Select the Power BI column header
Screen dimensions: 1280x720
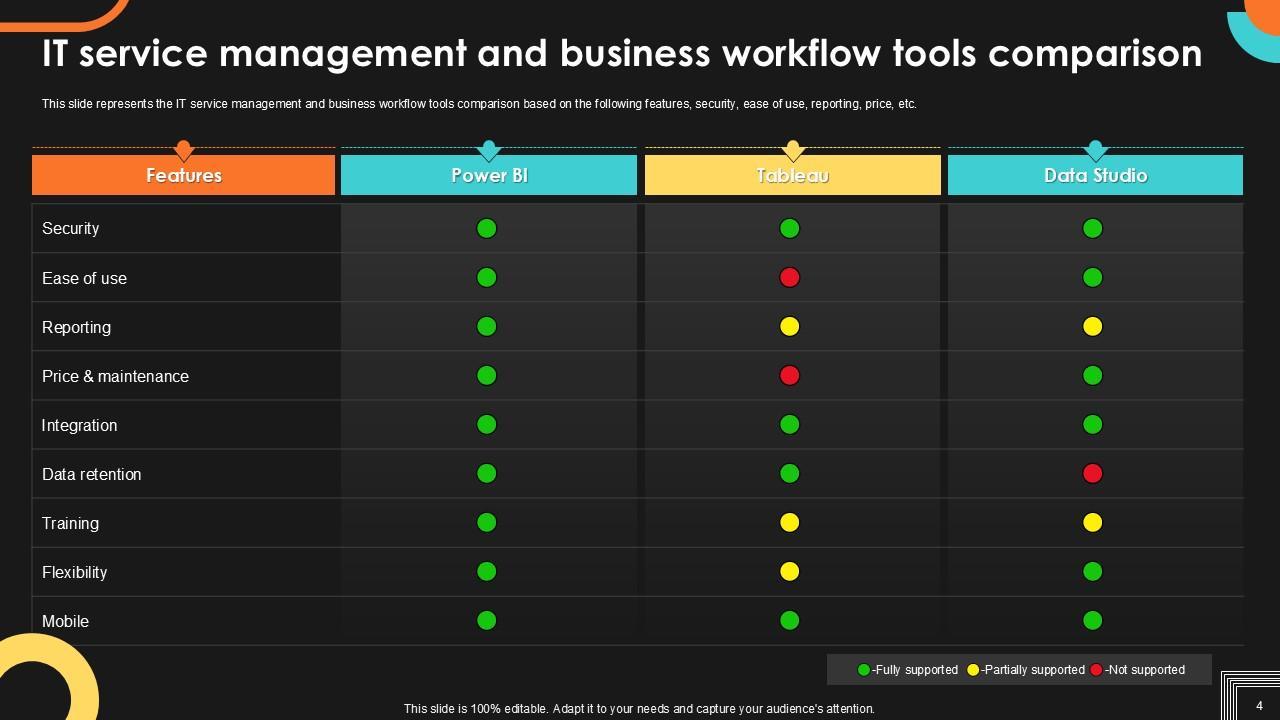coord(489,175)
